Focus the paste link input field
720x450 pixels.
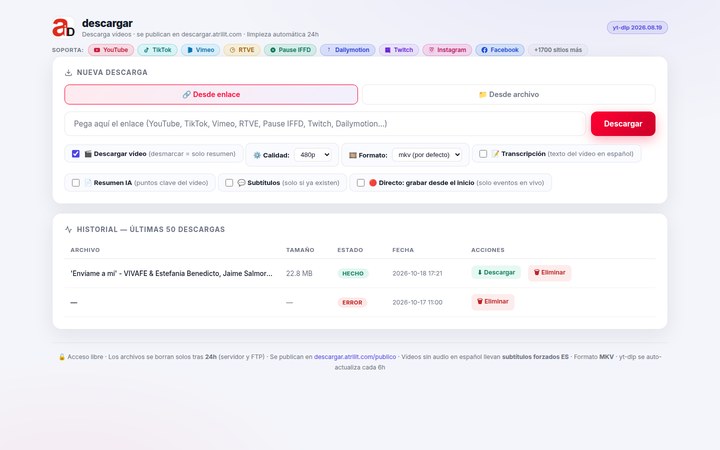click(325, 124)
